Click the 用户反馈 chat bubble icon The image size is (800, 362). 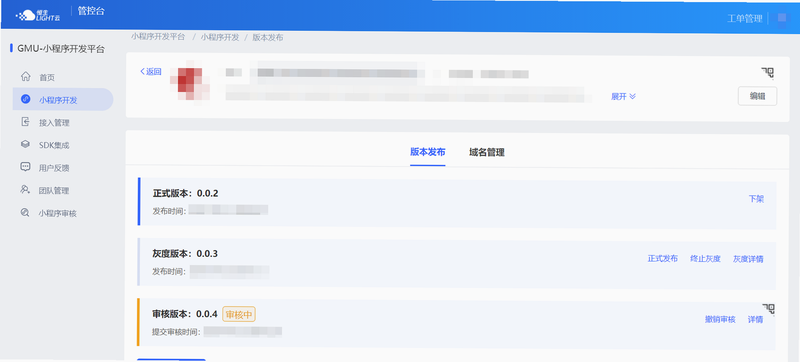pyautogui.click(x=25, y=167)
